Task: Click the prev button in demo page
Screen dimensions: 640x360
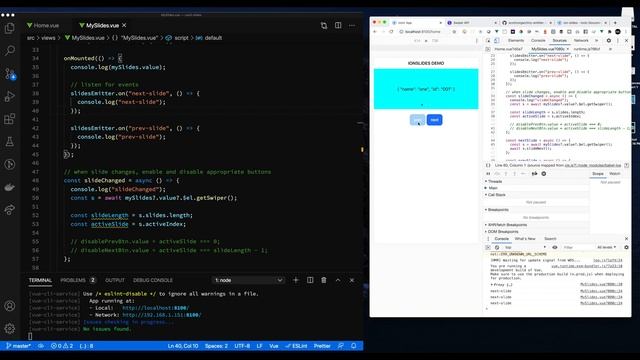Action: point(417,120)
